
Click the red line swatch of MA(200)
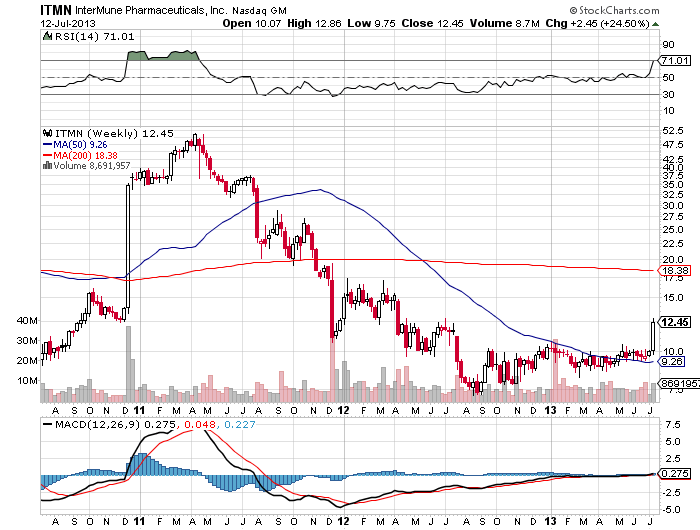pyautogui.click(x=47, y=155)
